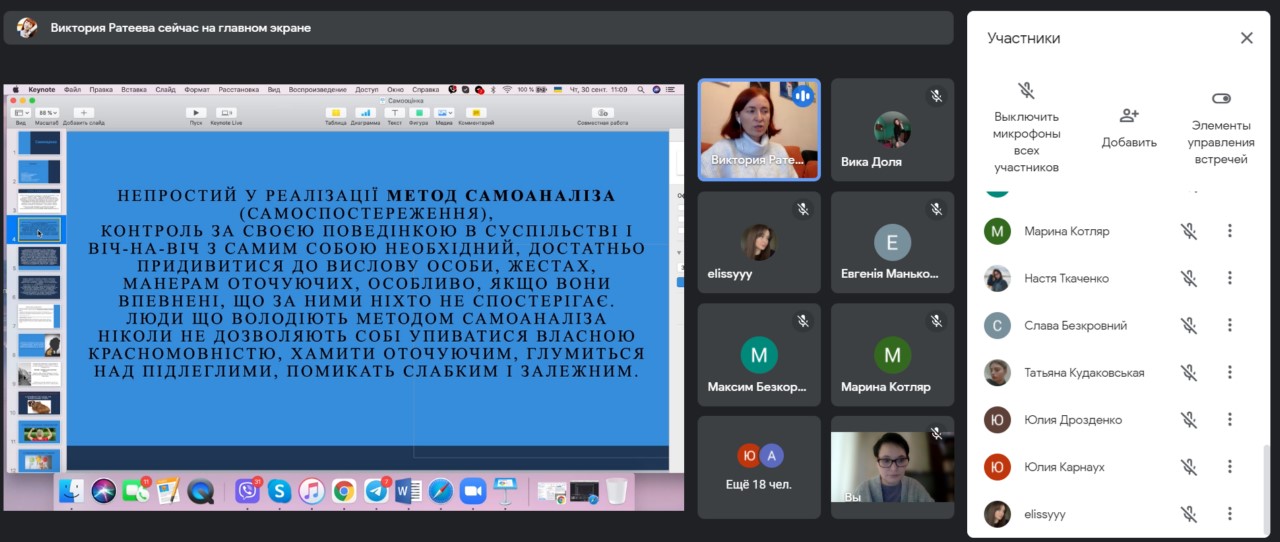The image size is (1280, 542).
Task: Open more options for Марина Котляр
Action: point(1230,231)
